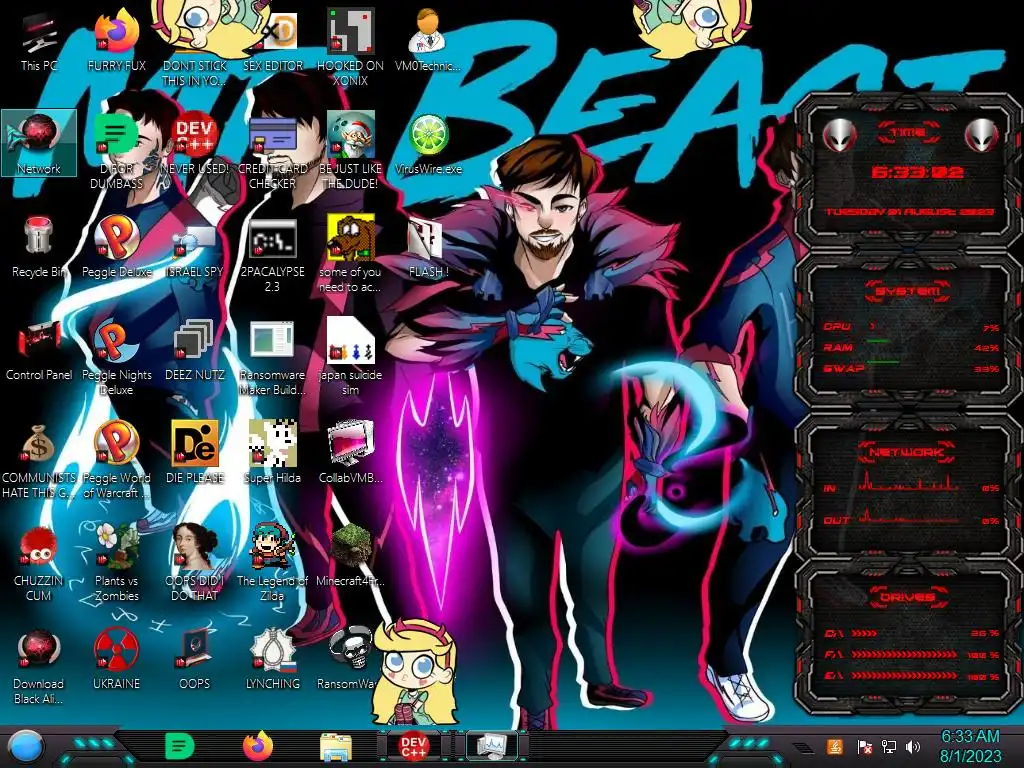Open the VM0Technic... desktop shortcut
Image resolution: width=1024 pixels, height=768 pixels.
click(x=428, y=41)
